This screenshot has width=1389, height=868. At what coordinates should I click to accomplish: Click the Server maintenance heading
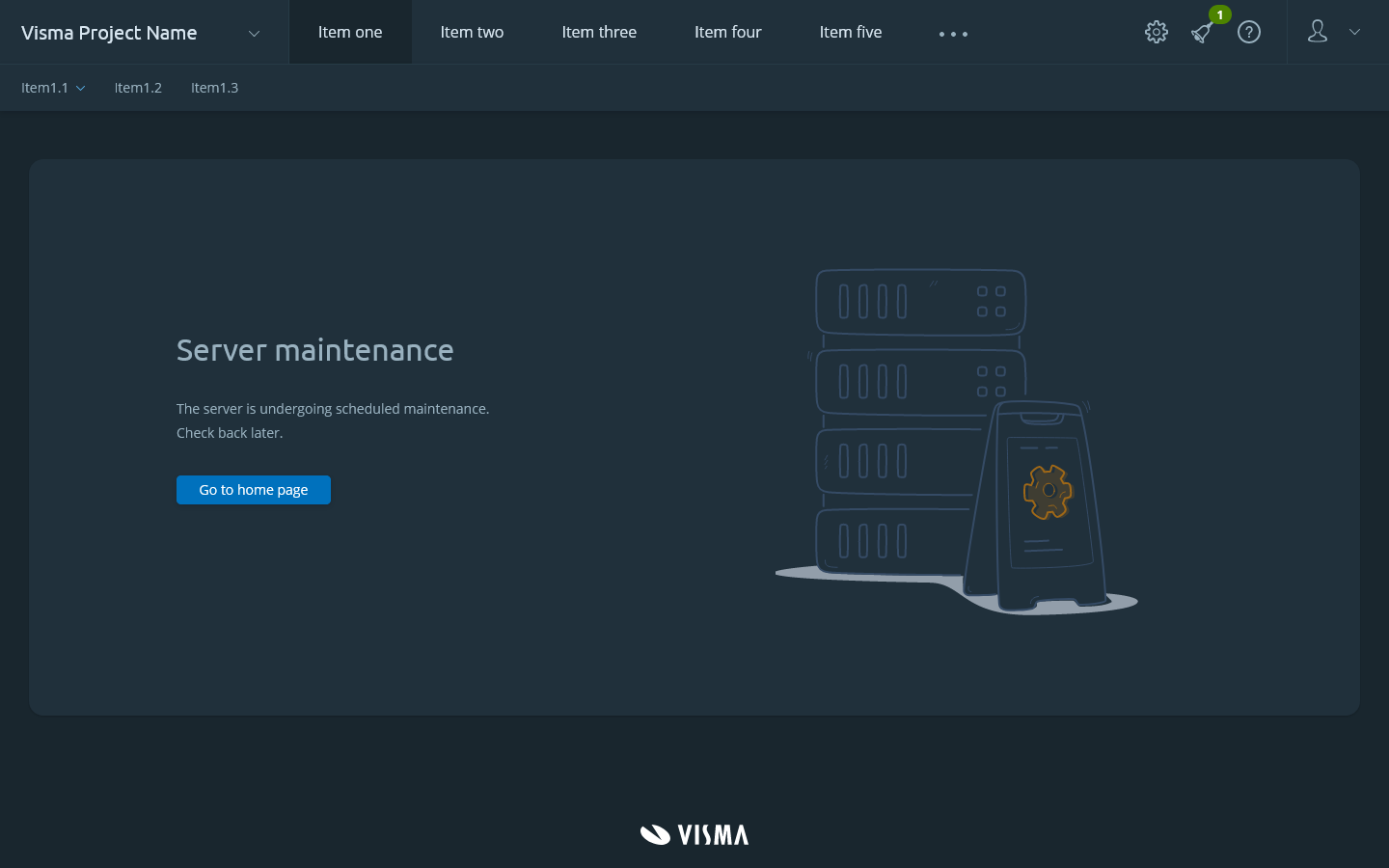(314, 350)
